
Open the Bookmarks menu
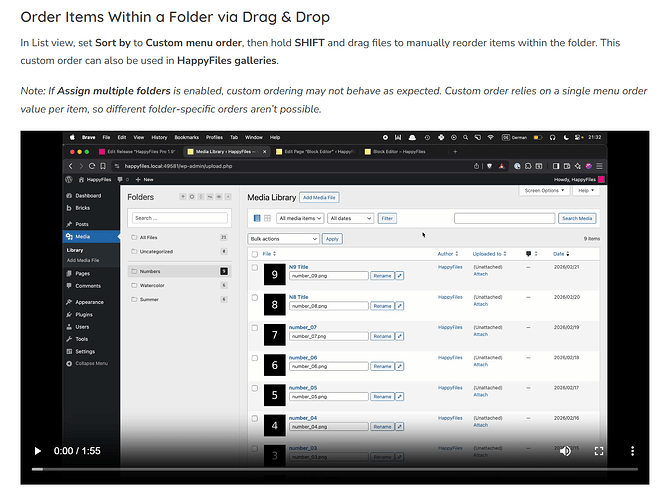pos(186,137)
